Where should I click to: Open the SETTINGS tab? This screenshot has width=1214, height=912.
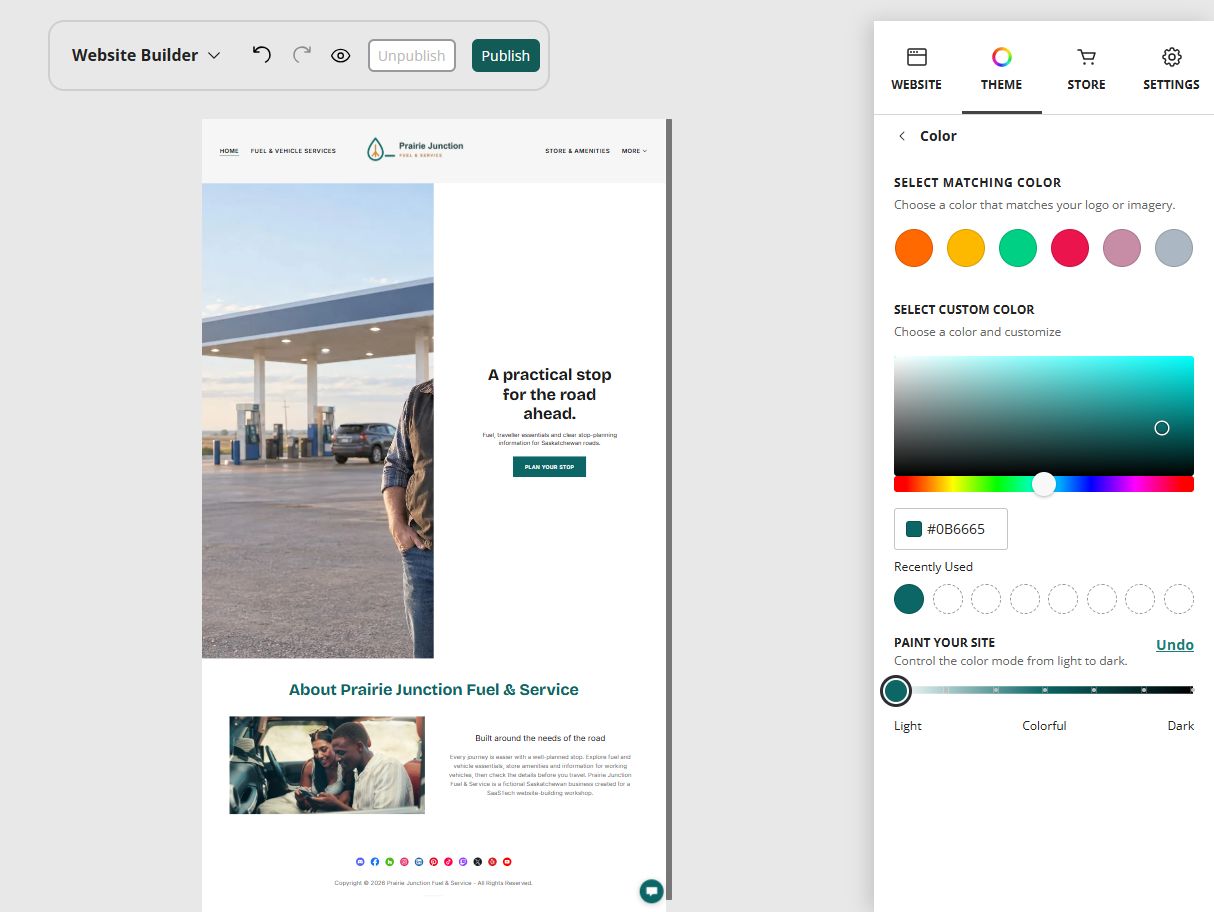point(1171,69)
